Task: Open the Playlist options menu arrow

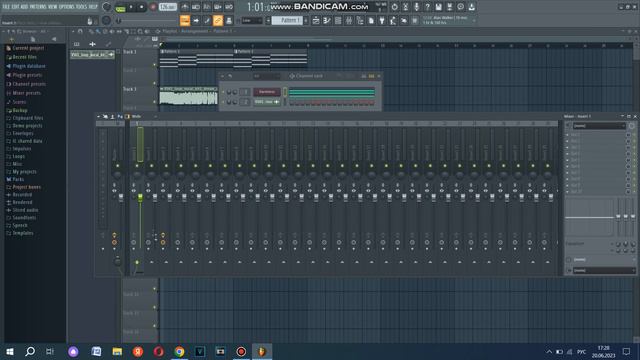Action: [x=73, y=31]
